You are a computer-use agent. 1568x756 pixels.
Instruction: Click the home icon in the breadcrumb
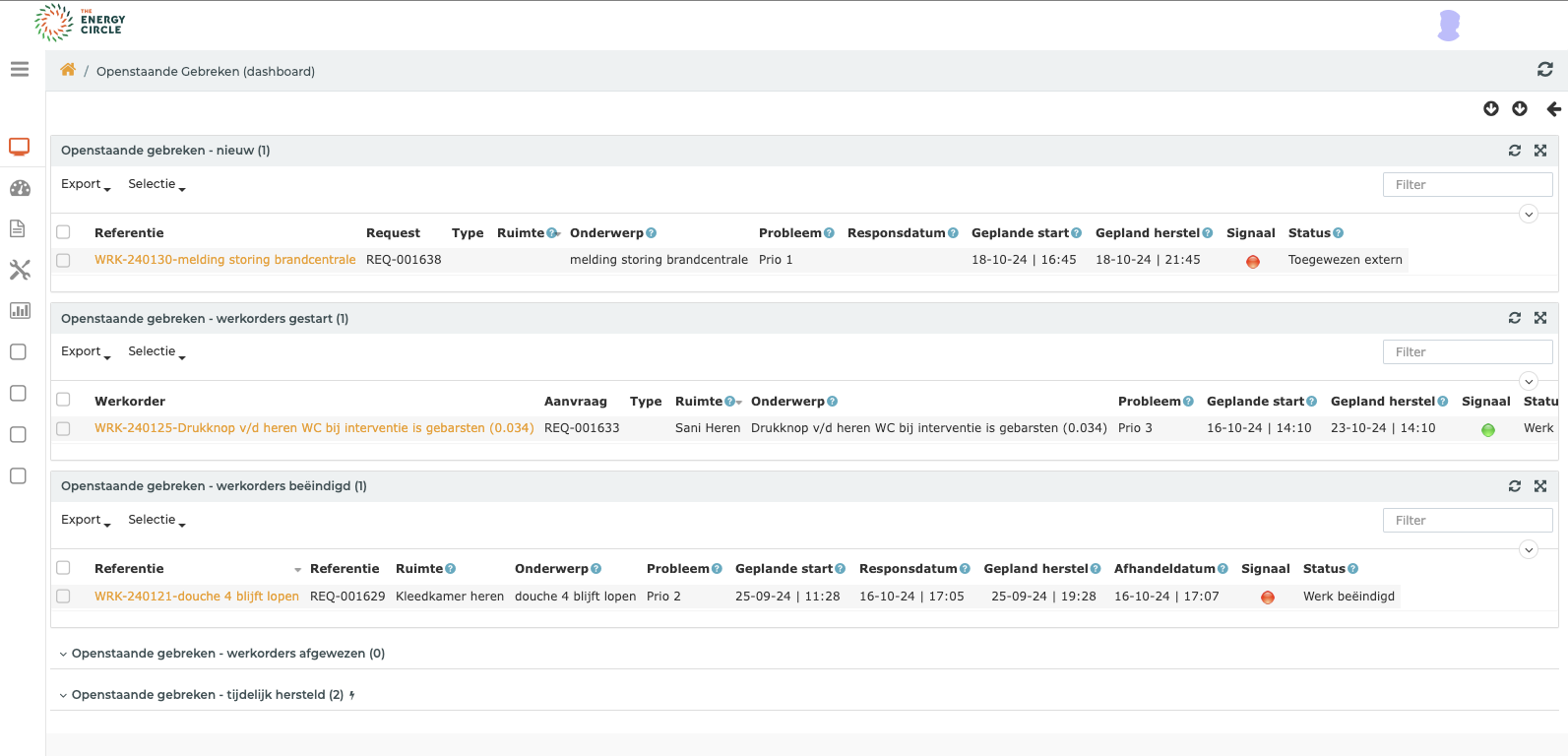pos(68,70)
